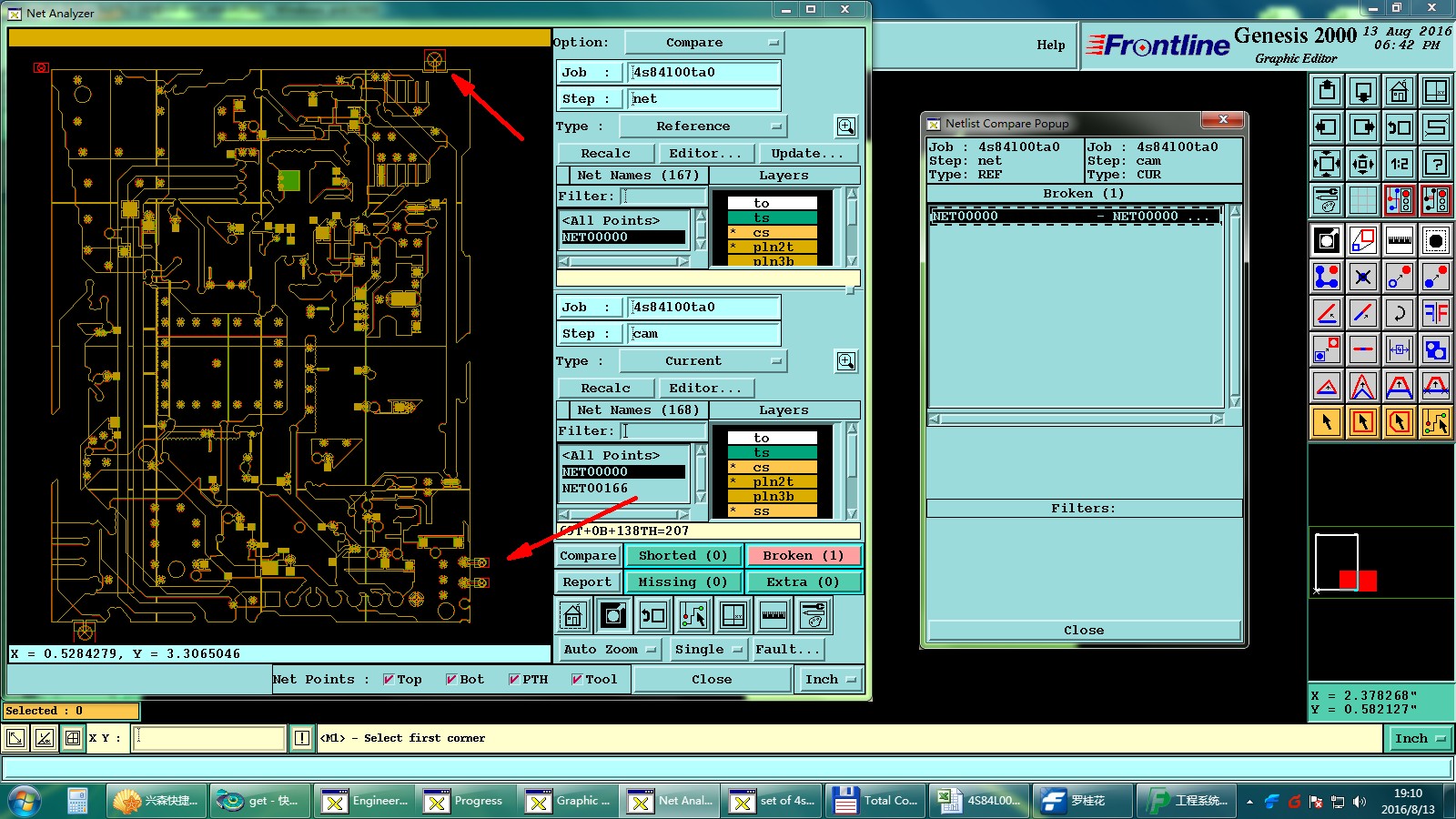This screenshot has width=1456, height=819.
Task: Click the question mark help icon
Action: 1436,164
